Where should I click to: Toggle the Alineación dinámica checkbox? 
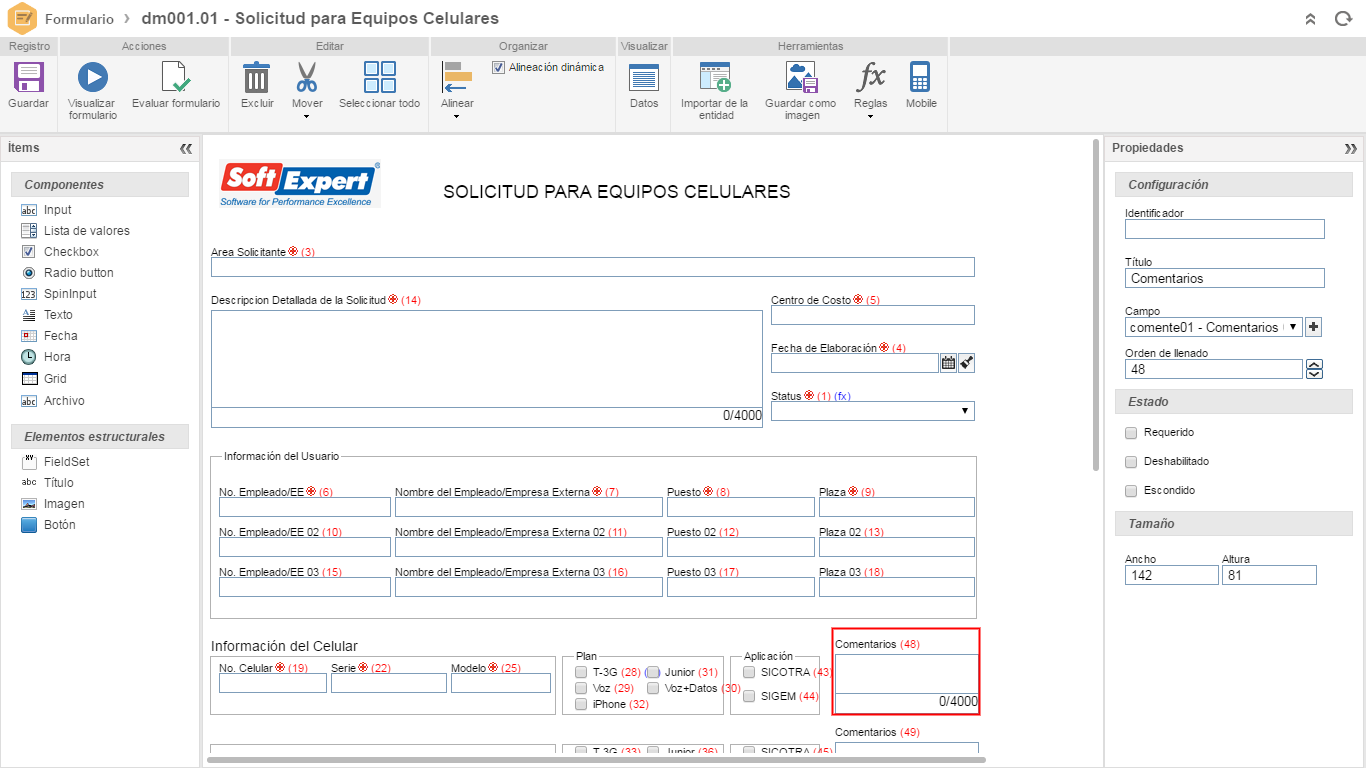[x=497, y=66]
